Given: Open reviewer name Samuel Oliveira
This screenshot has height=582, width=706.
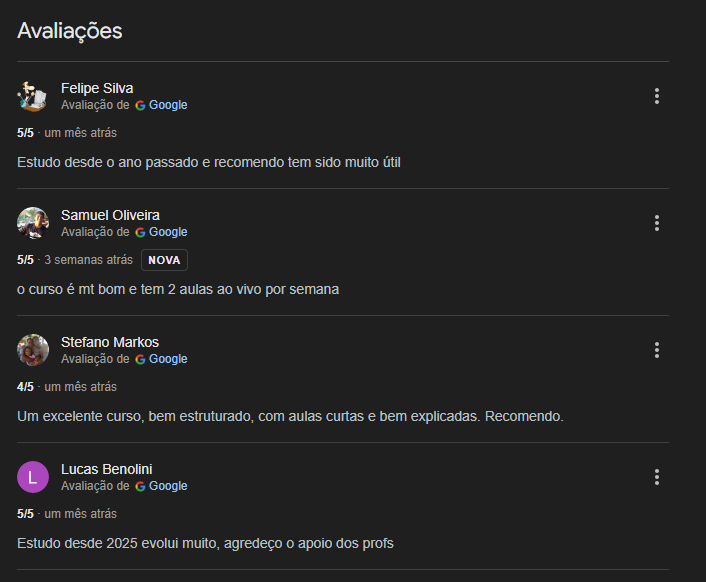Looking at the screenshot, I should coord(110,215).
